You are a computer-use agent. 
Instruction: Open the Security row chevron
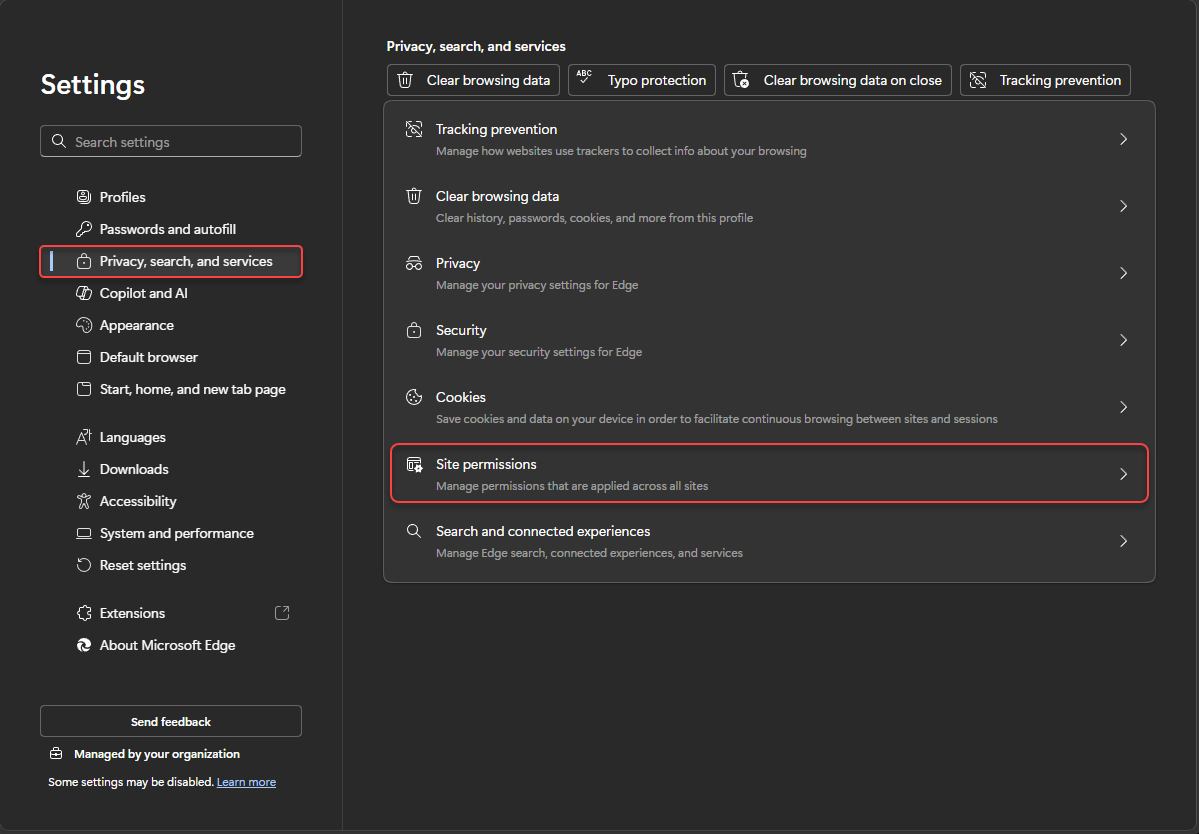1123,340
